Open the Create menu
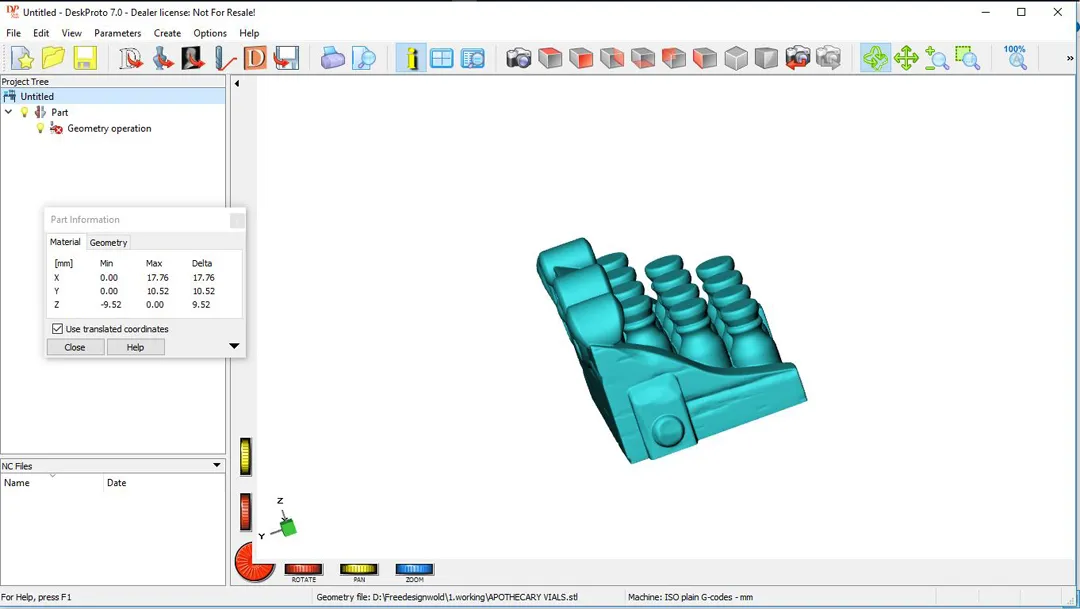 (x=167, y=33)
